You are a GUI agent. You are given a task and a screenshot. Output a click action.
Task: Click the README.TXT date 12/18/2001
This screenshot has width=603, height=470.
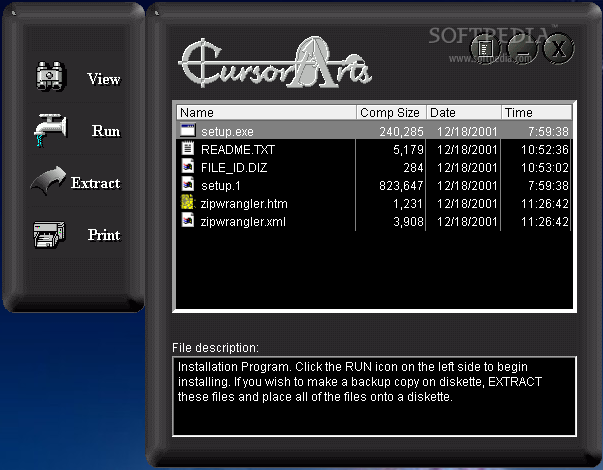point(467,150)
